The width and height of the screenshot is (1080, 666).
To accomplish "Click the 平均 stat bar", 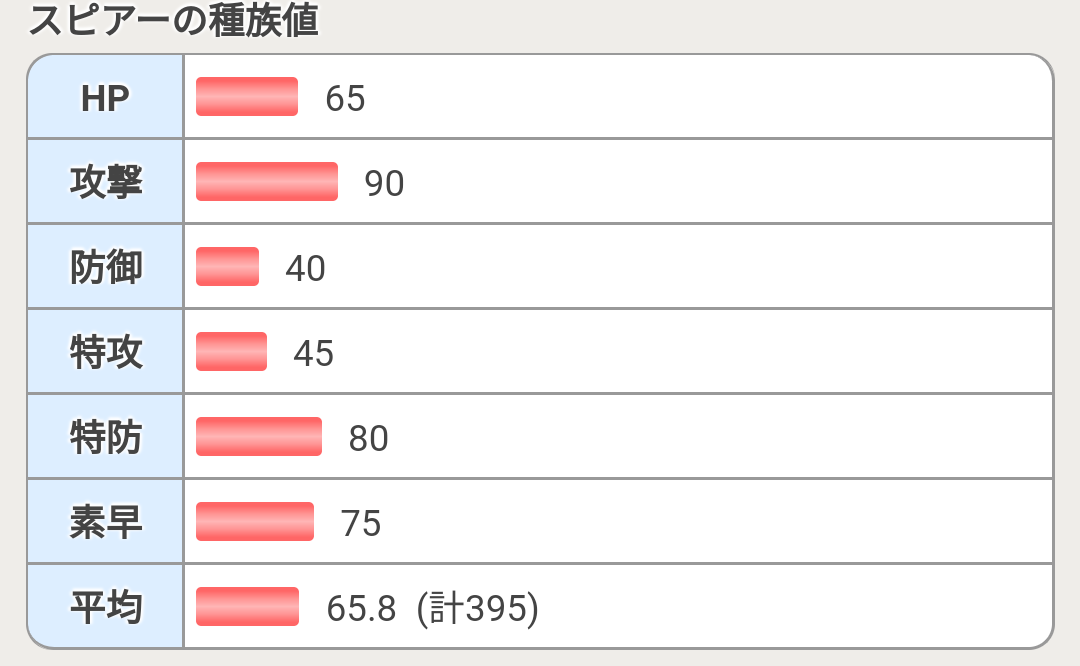I will [x=247, y=607].
